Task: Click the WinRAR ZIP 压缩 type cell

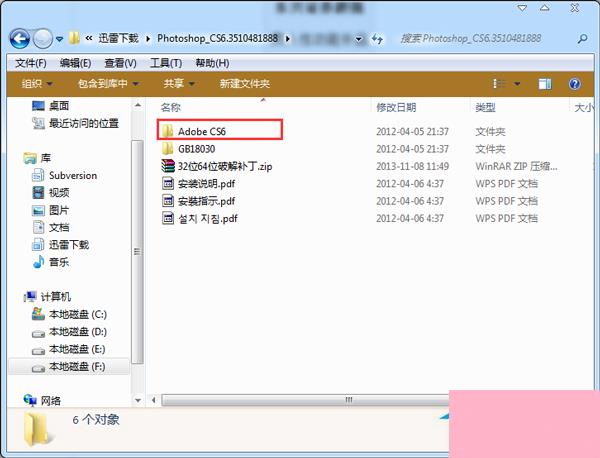Action: coord(516,166)
